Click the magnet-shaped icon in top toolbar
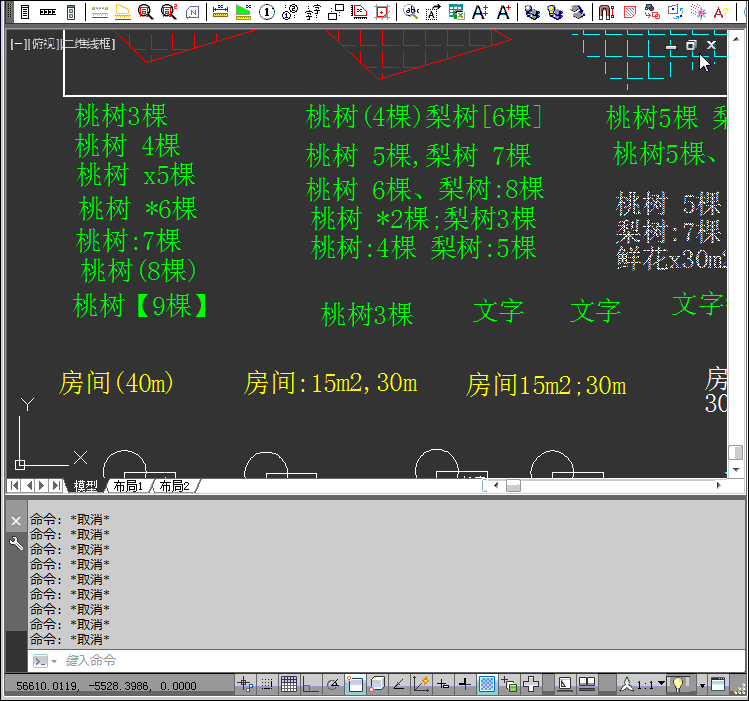 tap(606, 12)
